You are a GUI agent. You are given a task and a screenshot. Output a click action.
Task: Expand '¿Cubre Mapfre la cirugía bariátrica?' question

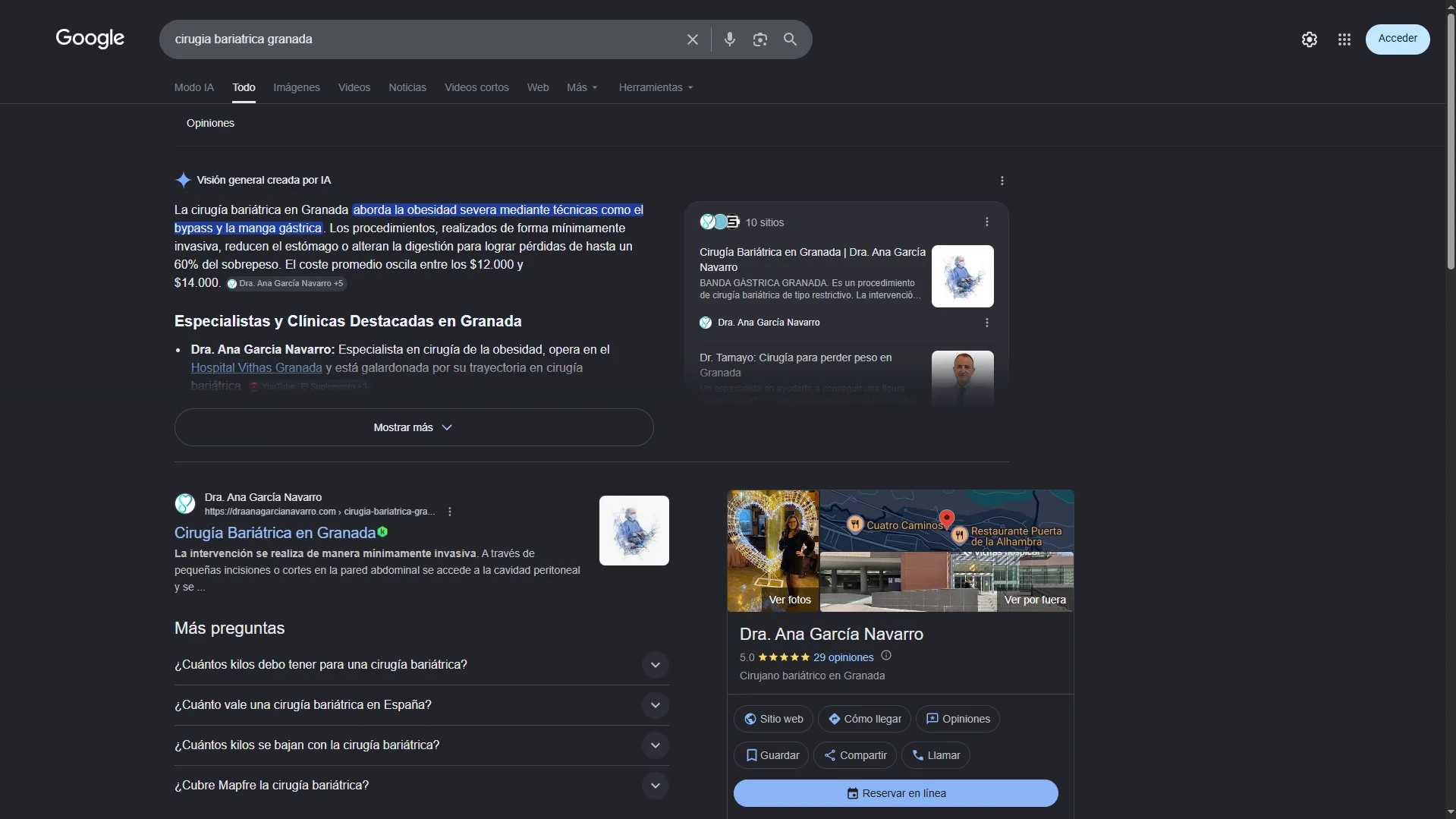pyautogui.click(x=655, y=786)
